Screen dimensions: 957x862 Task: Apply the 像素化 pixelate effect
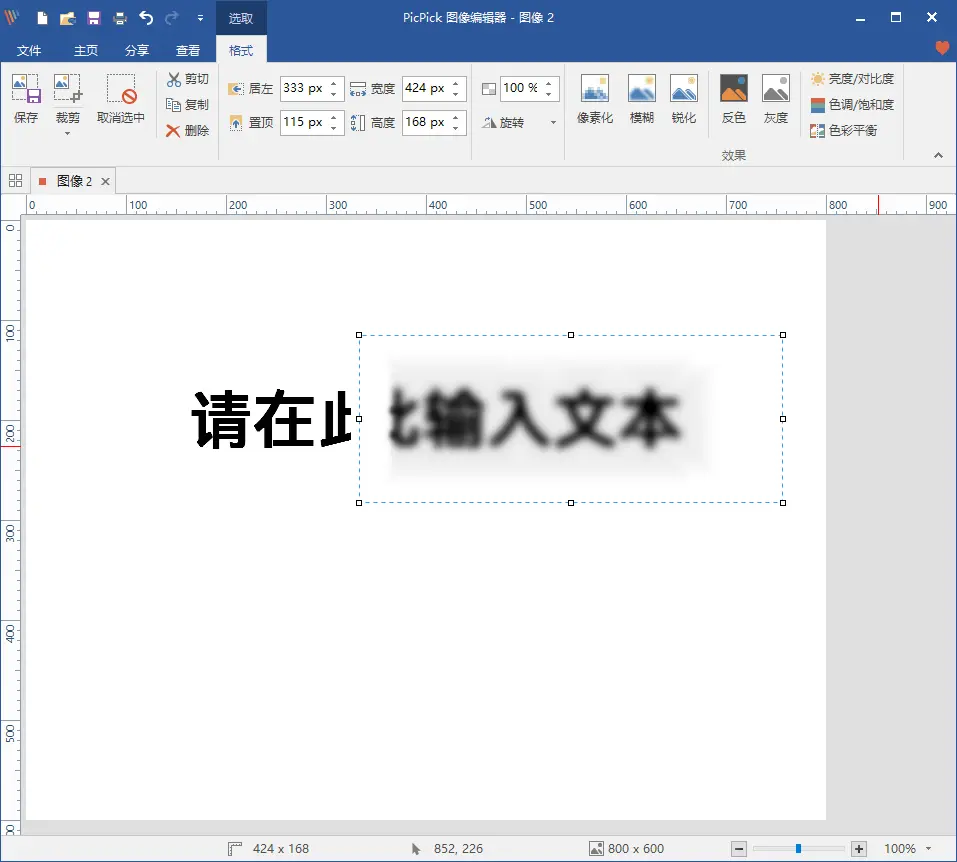pyautogui.click(x=595, y=99)
